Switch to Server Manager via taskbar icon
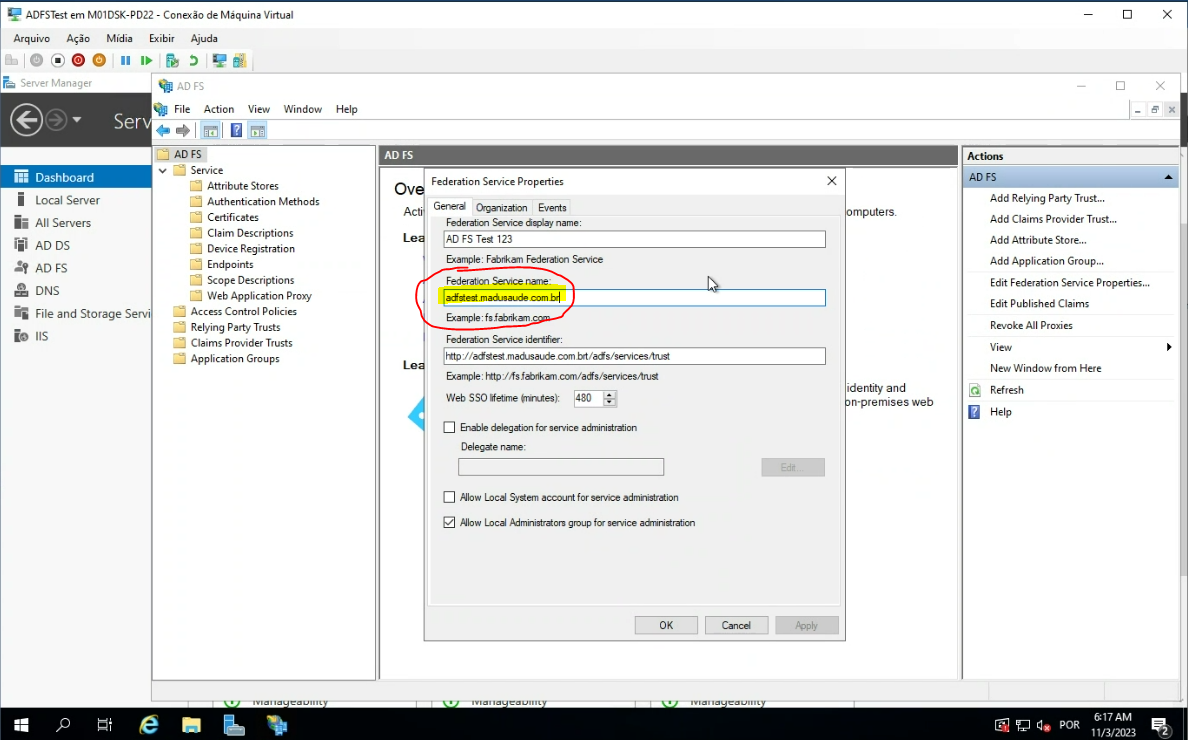The width and height of the screenshot is (1188, 740). coord(234,725)
